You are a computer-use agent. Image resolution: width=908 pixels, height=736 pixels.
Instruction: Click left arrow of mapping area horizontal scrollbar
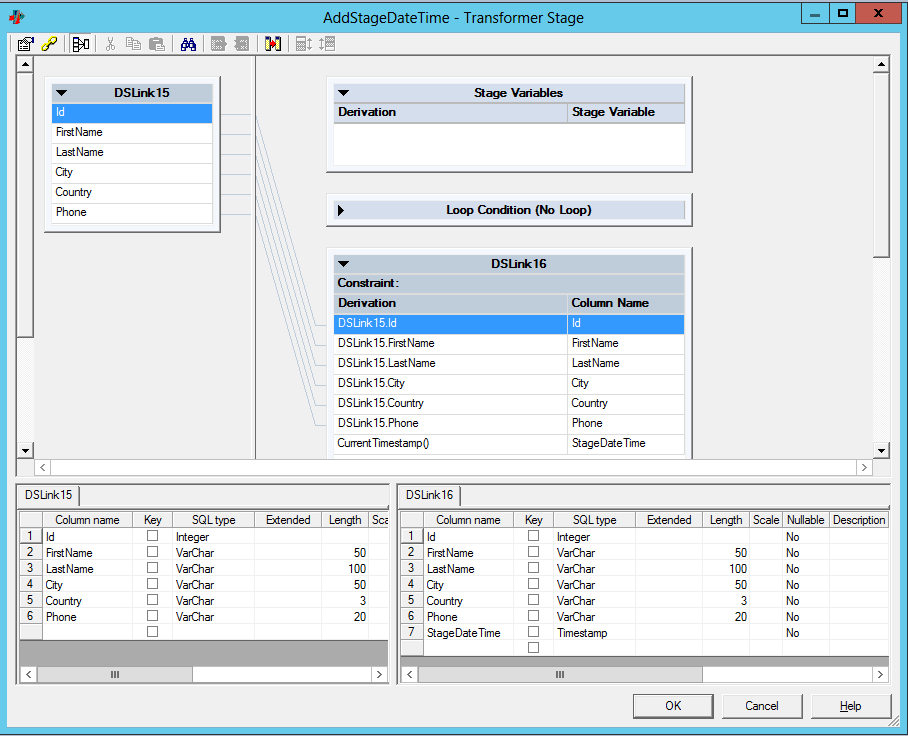coord(42,467)
